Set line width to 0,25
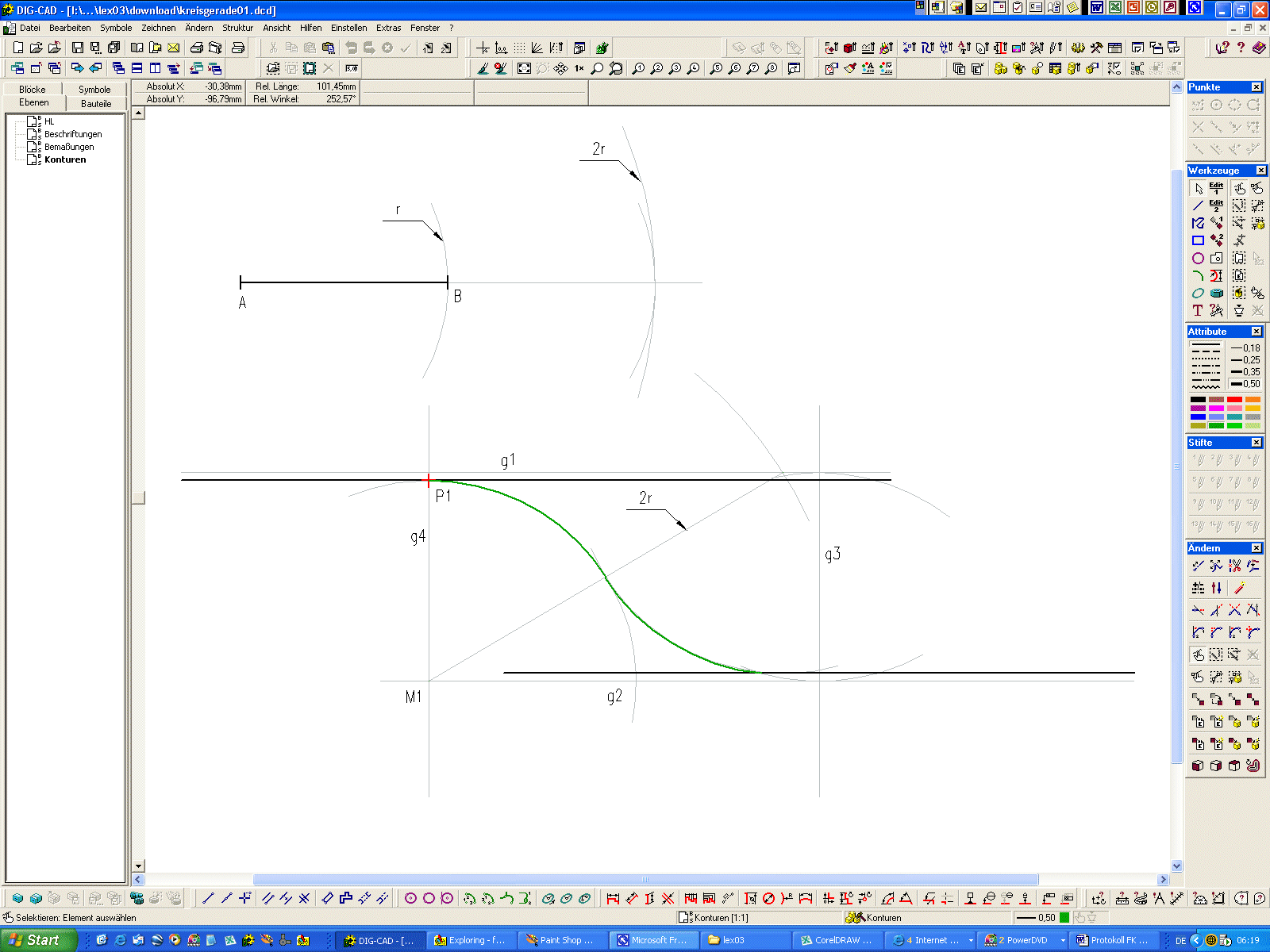The width and height of the screenshot is (1270, 952). (x=1245, y=360)
